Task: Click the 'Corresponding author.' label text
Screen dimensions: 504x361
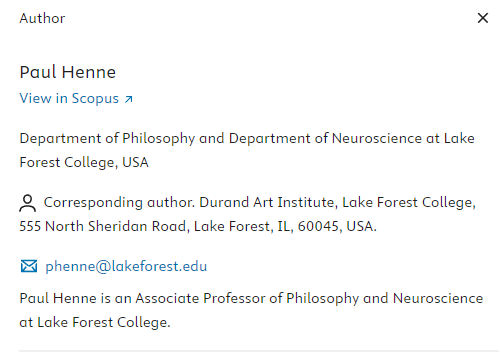Action: point(119,202)
